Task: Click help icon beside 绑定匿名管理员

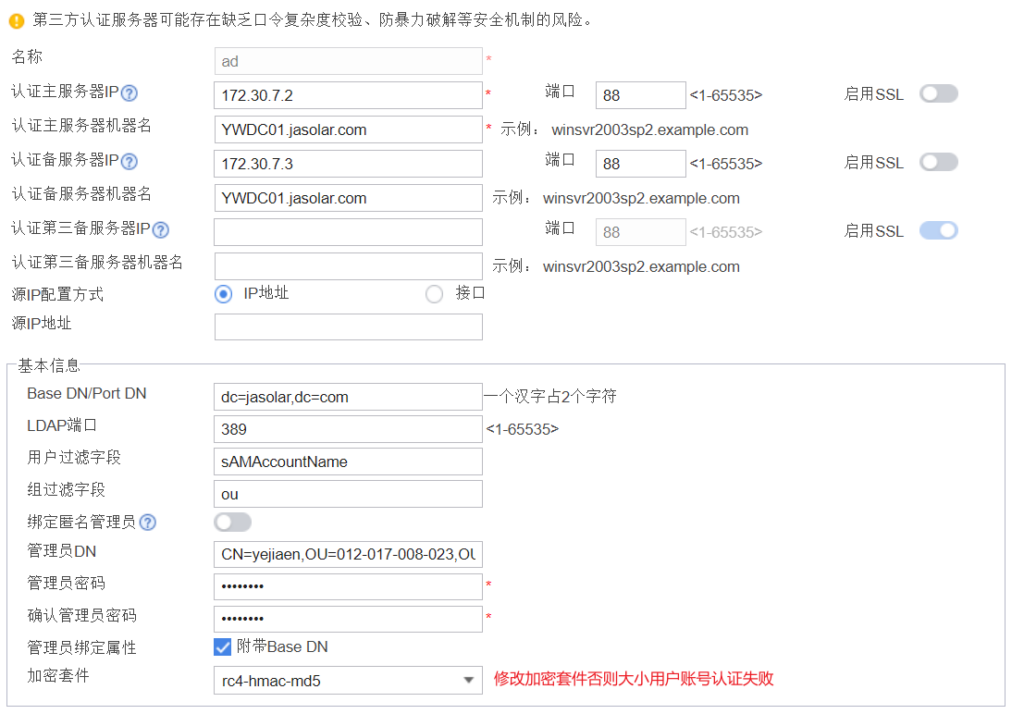Action: coord(148,522)
